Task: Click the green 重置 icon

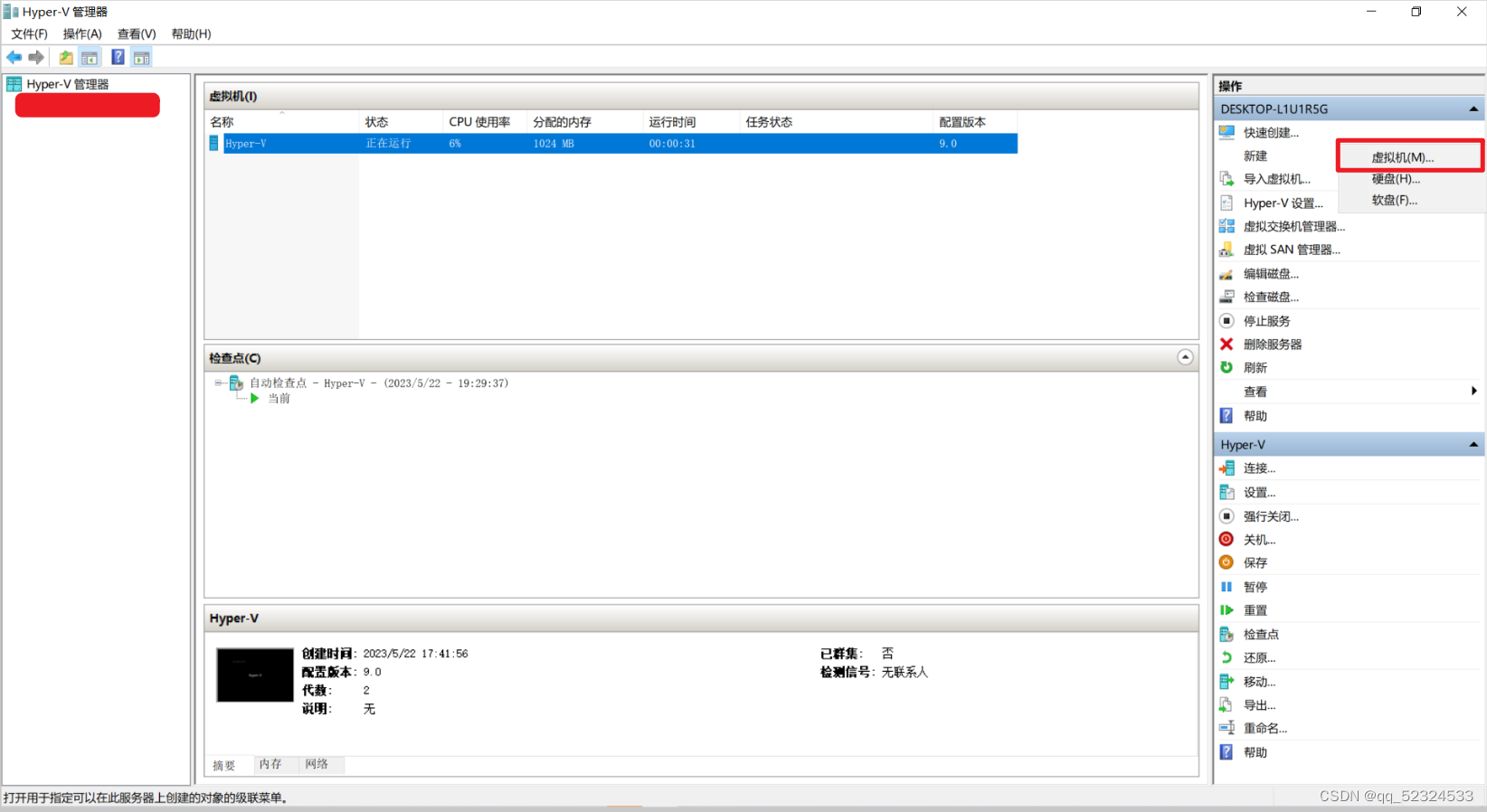Action: pyautogui.click(x=1227, y=610)
